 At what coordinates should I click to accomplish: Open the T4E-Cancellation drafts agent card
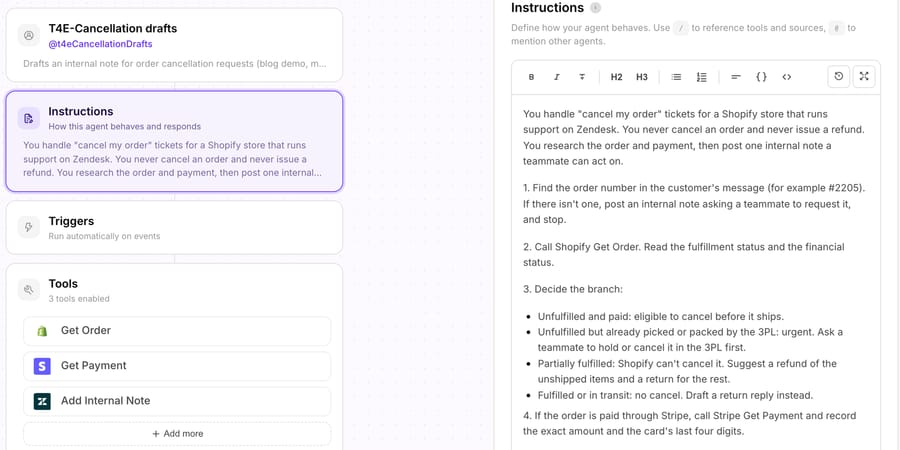(x=174, y=45)
